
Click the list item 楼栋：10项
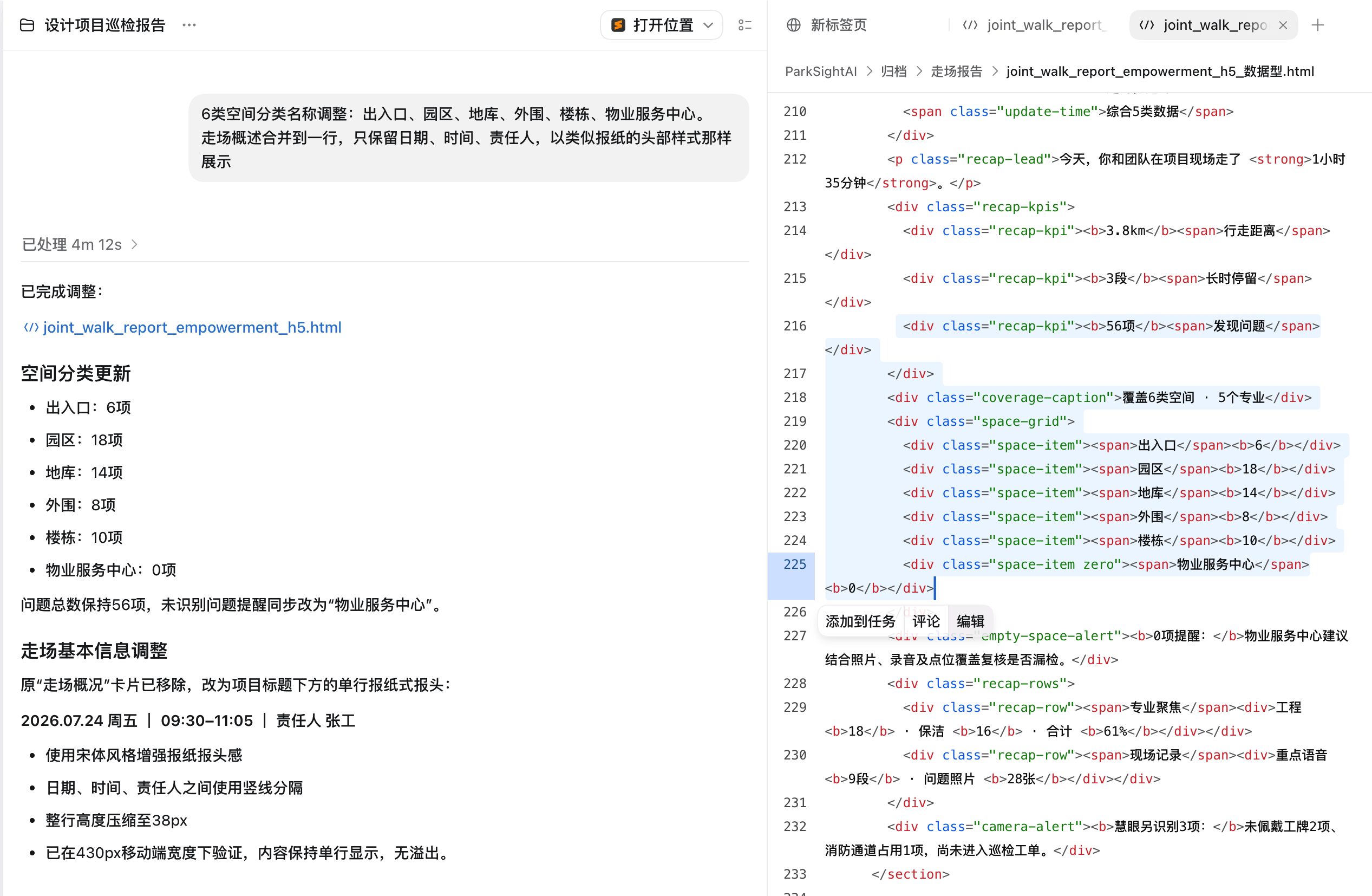coord(84,537)
